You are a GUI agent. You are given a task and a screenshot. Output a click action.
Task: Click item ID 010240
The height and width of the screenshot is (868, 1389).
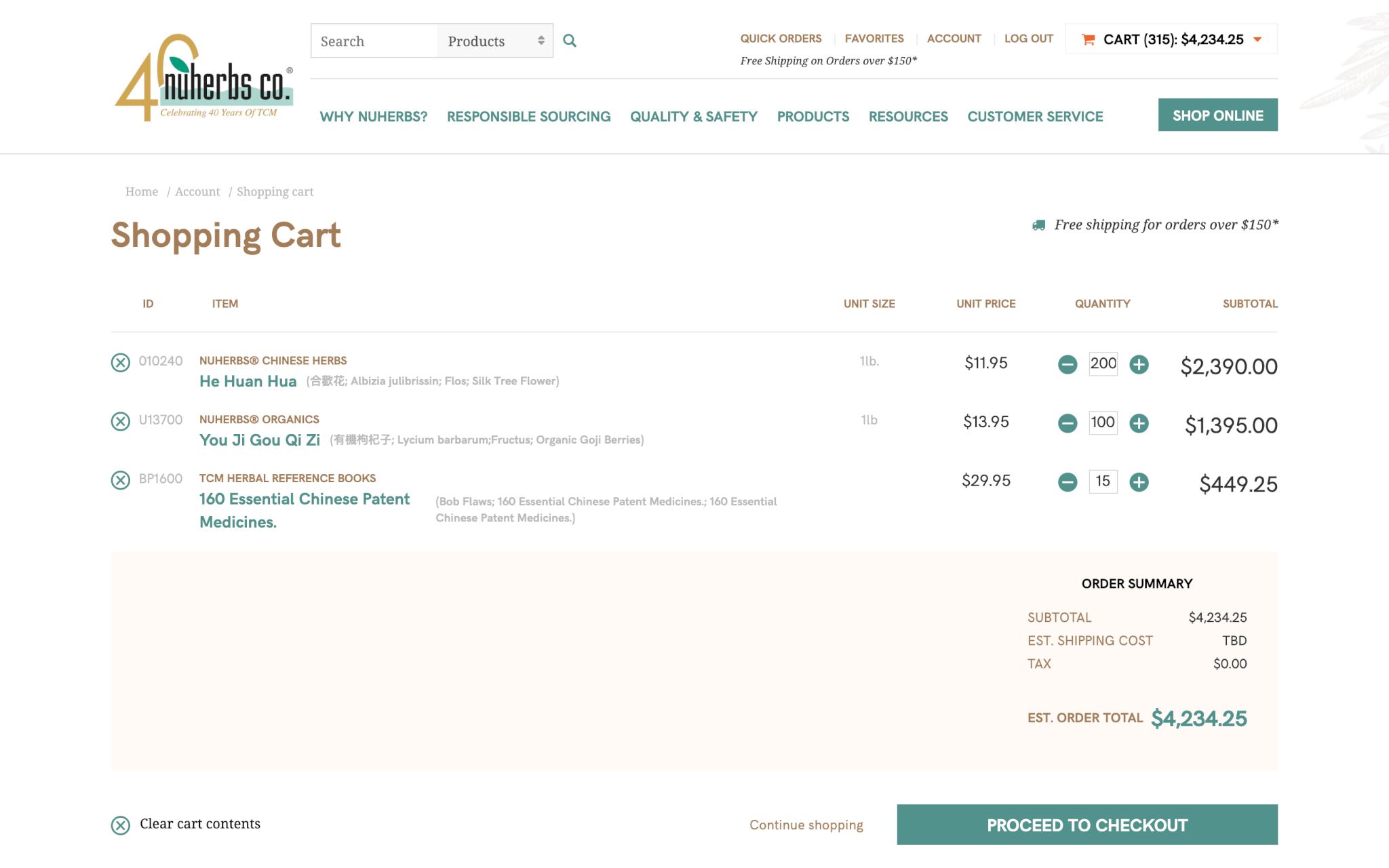161,361
